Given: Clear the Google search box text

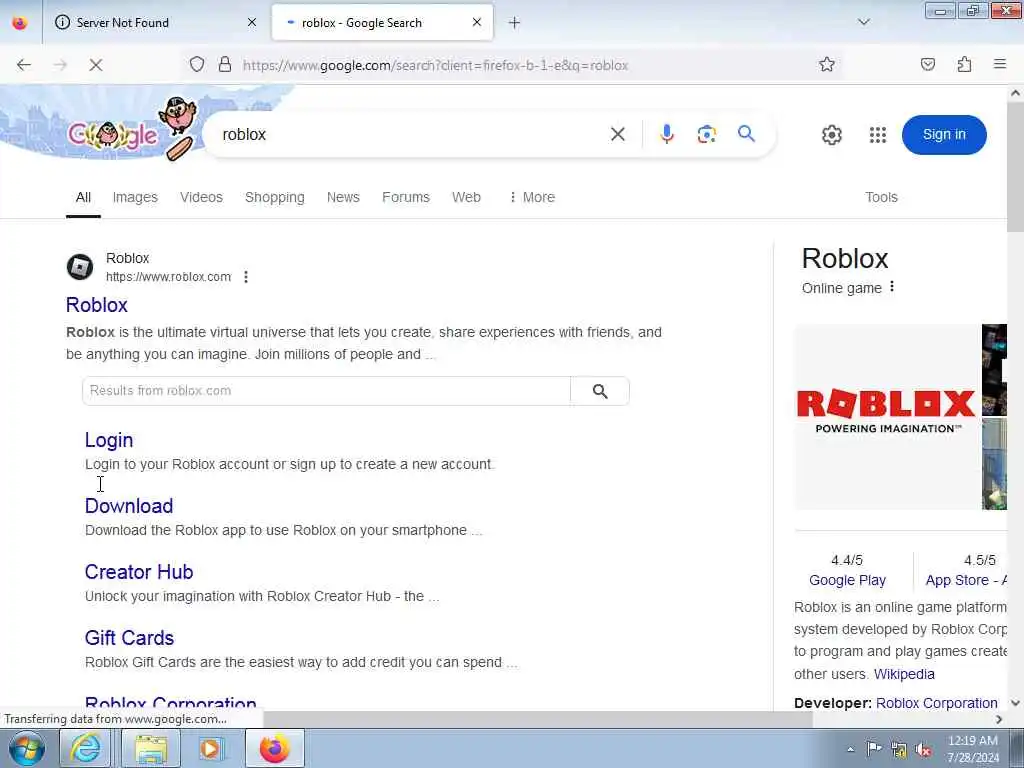Looking at the screenshot, I should pyautogui.click(x=618, y=135).
